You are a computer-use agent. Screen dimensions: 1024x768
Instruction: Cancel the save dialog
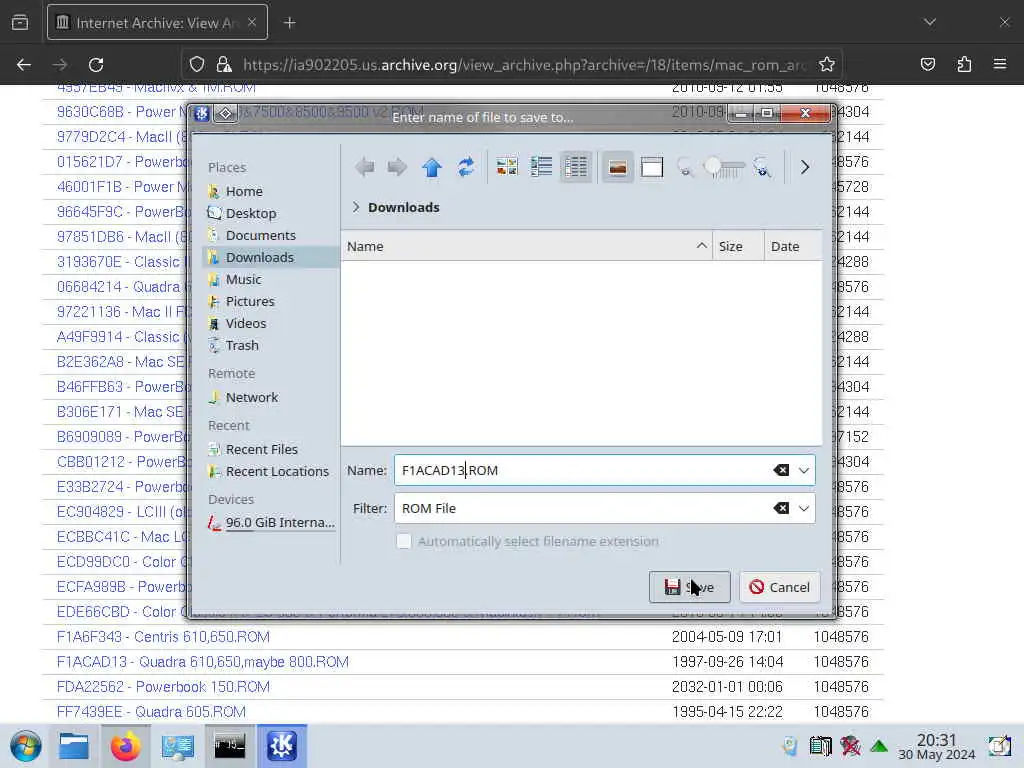point(780,587)
